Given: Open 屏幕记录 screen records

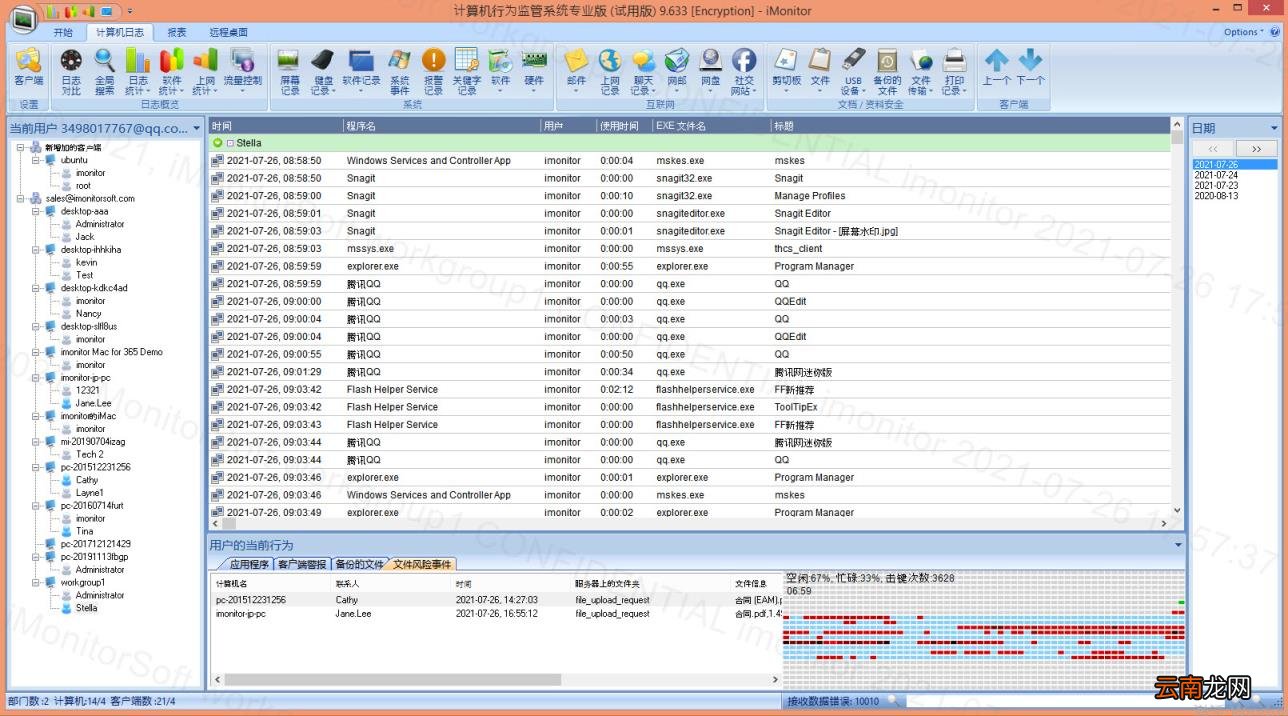Looking at the screenshot, I should click(290, 72).
